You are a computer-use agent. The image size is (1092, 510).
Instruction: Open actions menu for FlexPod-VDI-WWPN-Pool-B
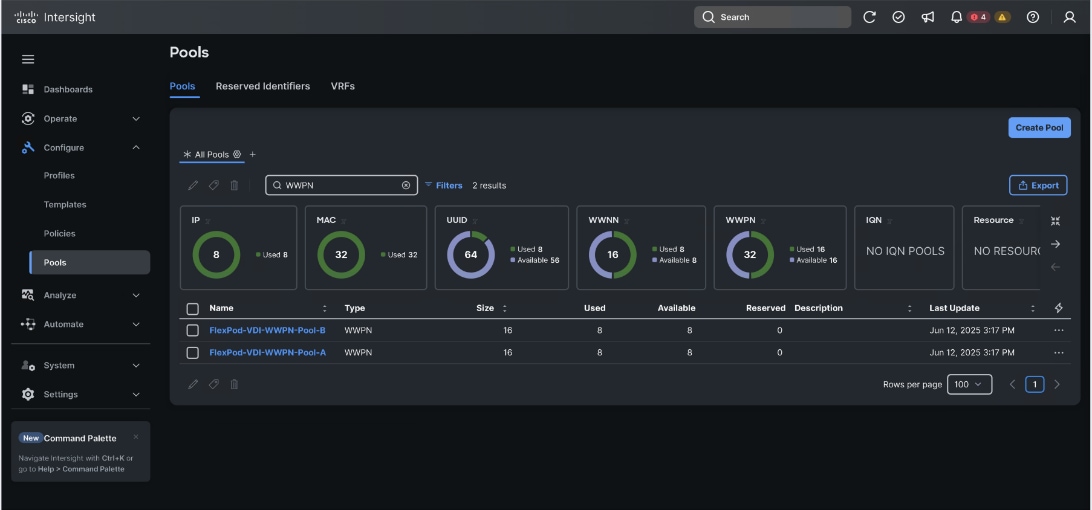pos(1059,330)
